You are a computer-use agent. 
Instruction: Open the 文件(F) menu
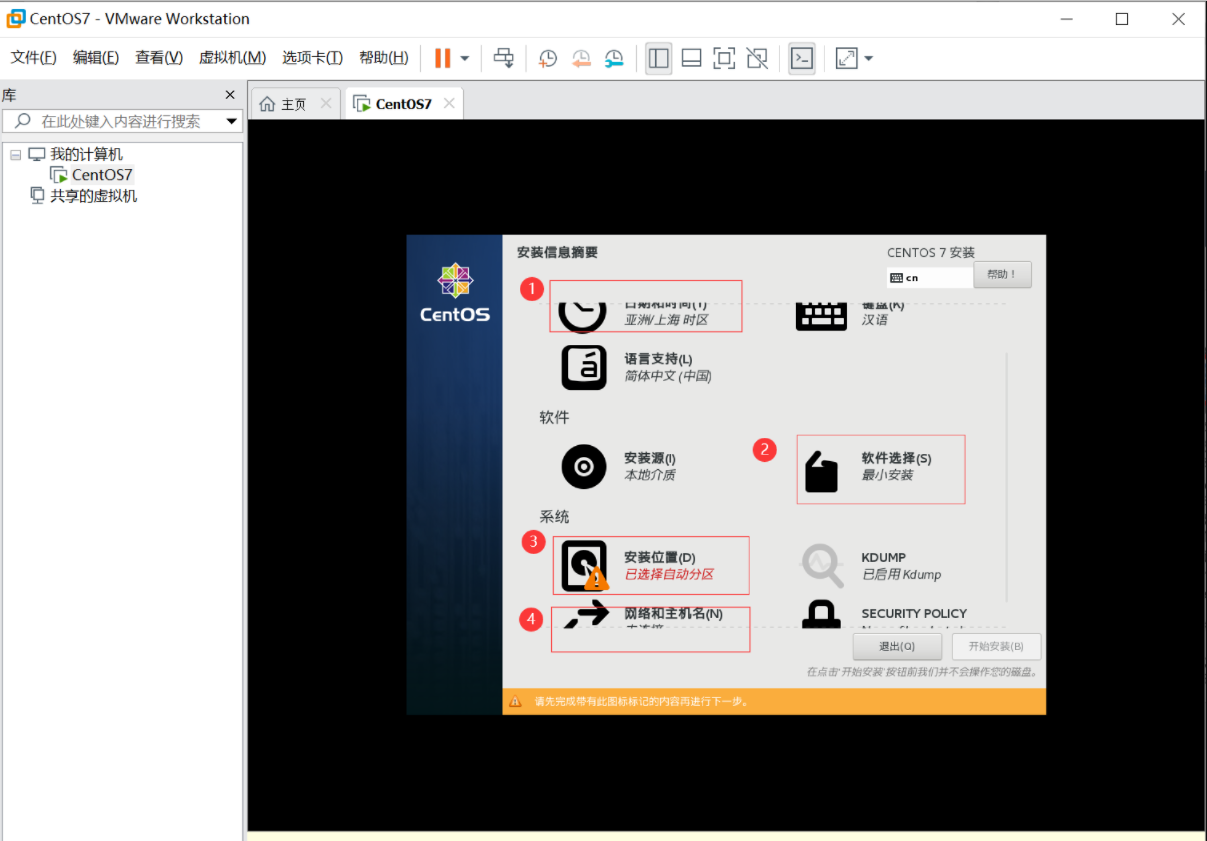[x=34, y=58]
